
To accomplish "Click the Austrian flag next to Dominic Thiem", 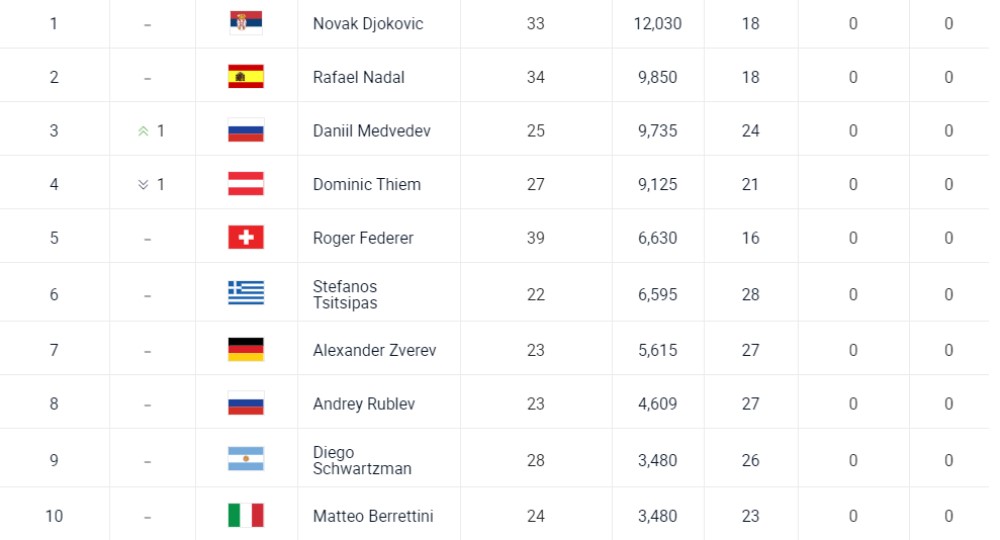I will point(246,184).
